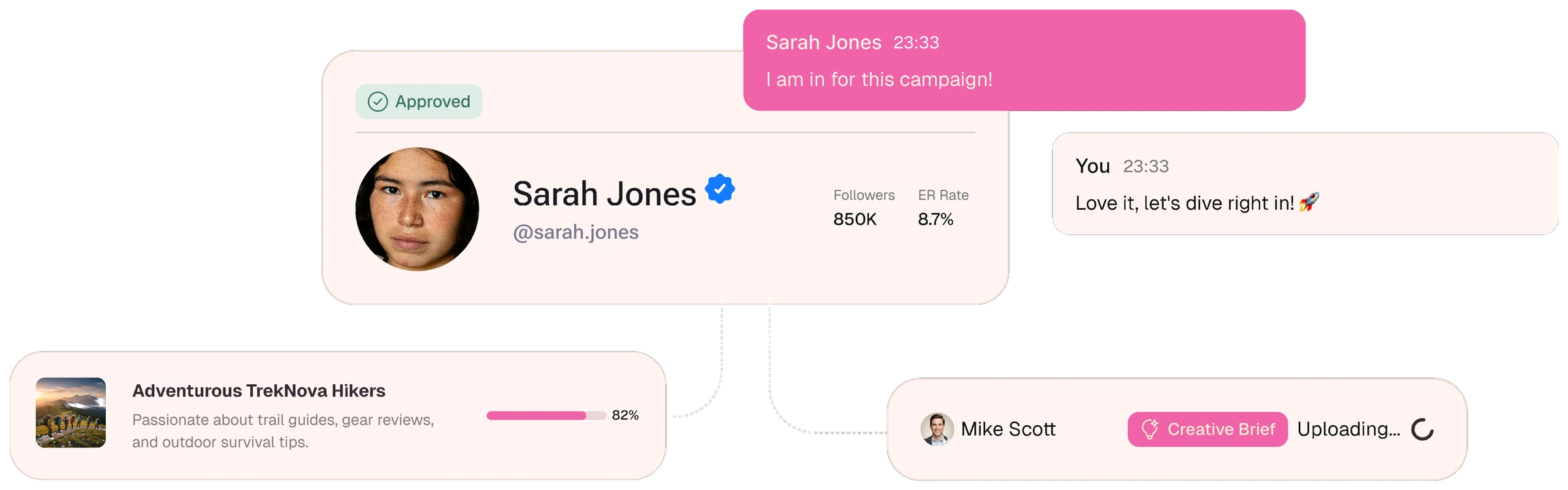Click the lightbulb icon in Creative Brief
Viewport: 1568px width, 490px height.
click(x=1150, y=429)
